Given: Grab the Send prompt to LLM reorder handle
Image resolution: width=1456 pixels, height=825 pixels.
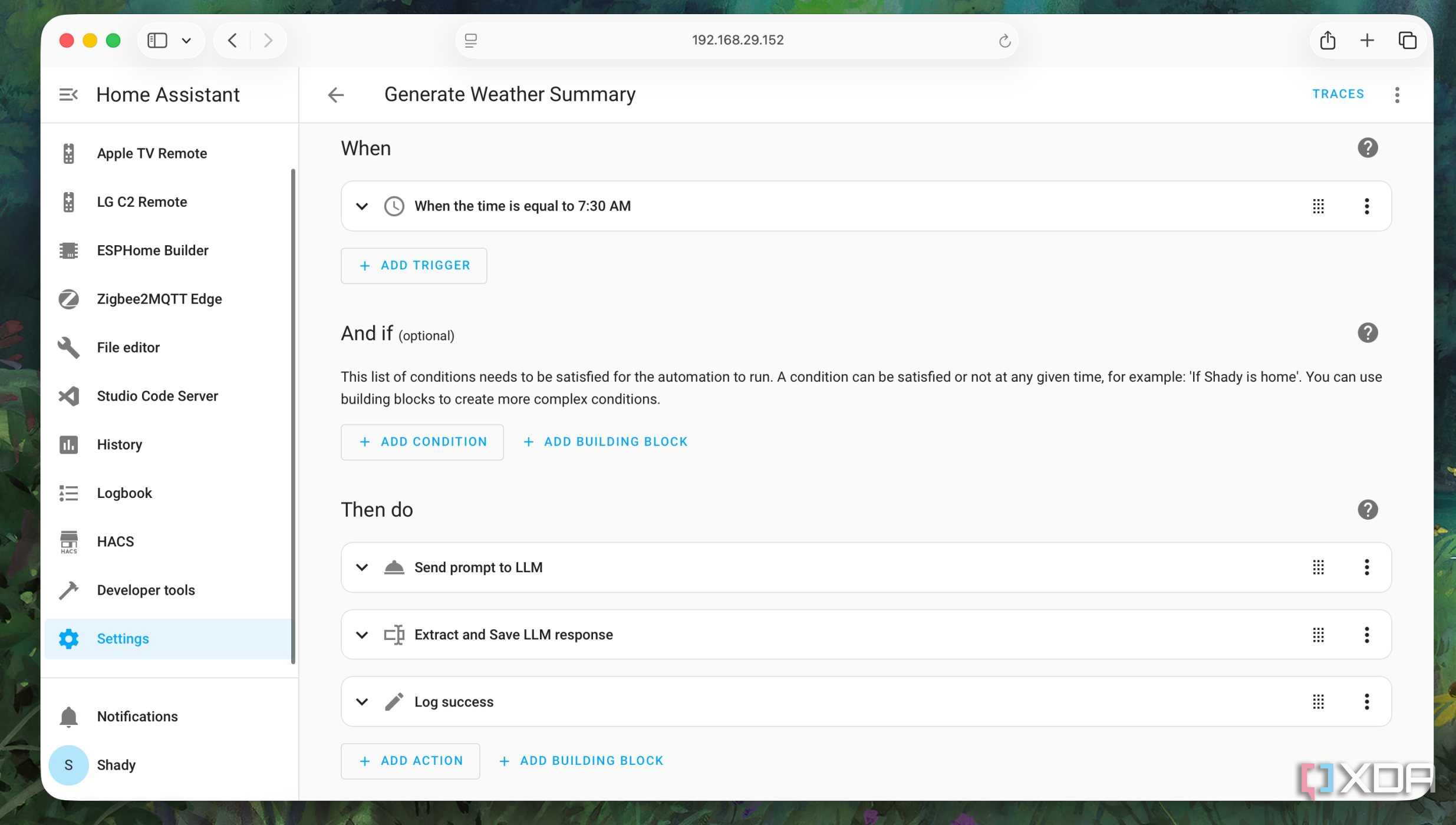Looking at the screenshot, I should click(x=1319, y=567).
